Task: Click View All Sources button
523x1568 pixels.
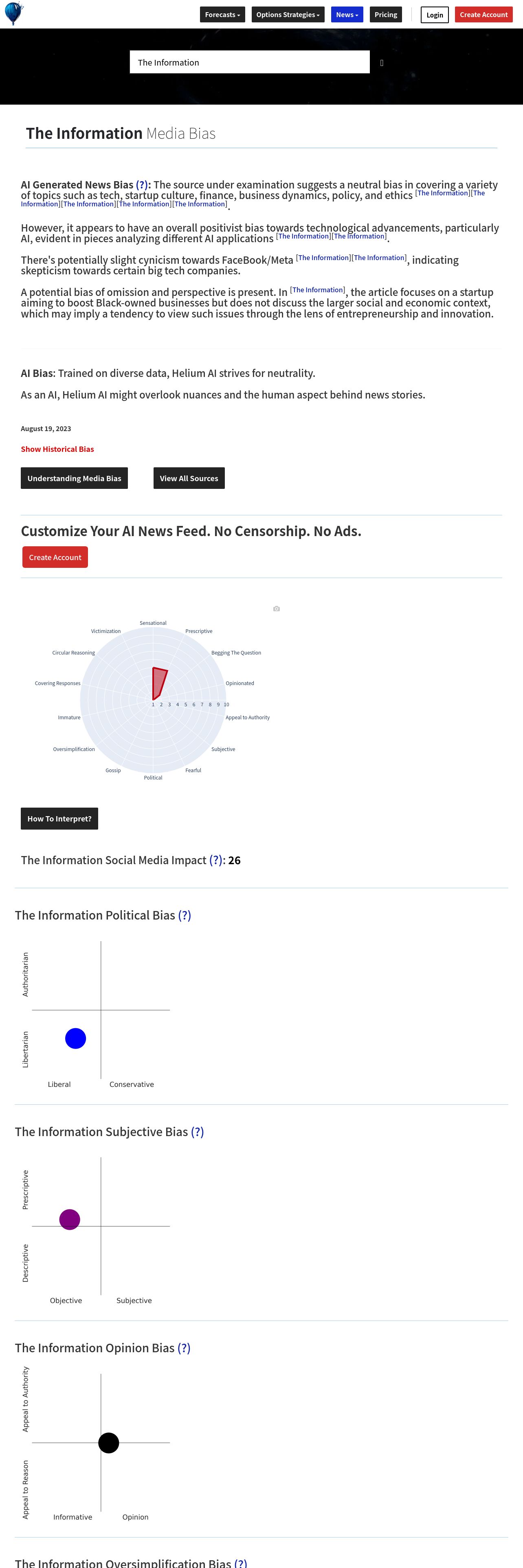Action: coord(189,478)
